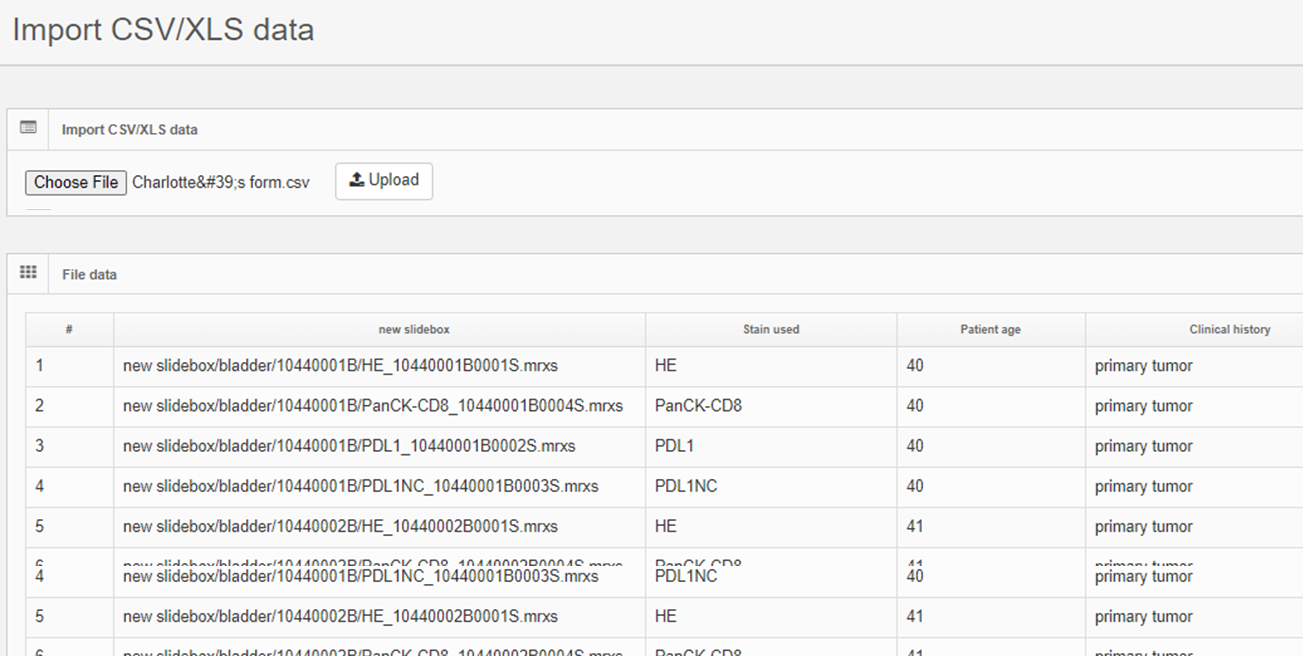Click the Choose File button
The width and height of the screenshot is (1303, 656).
[76, 182]
